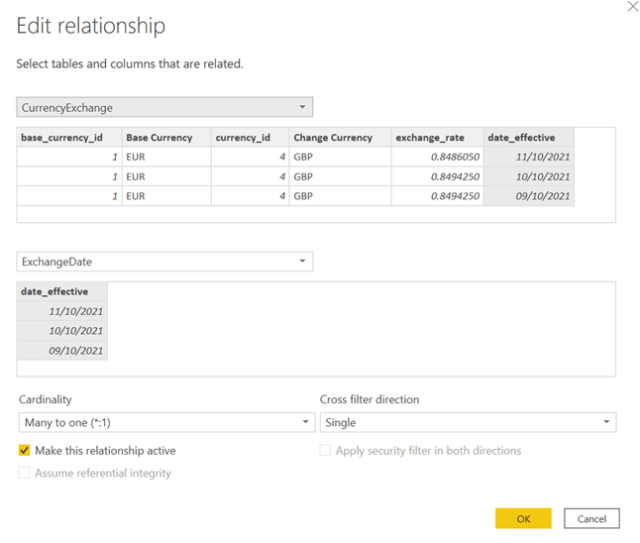Expand the Cardinality dropdown

(x=166, y=423)
